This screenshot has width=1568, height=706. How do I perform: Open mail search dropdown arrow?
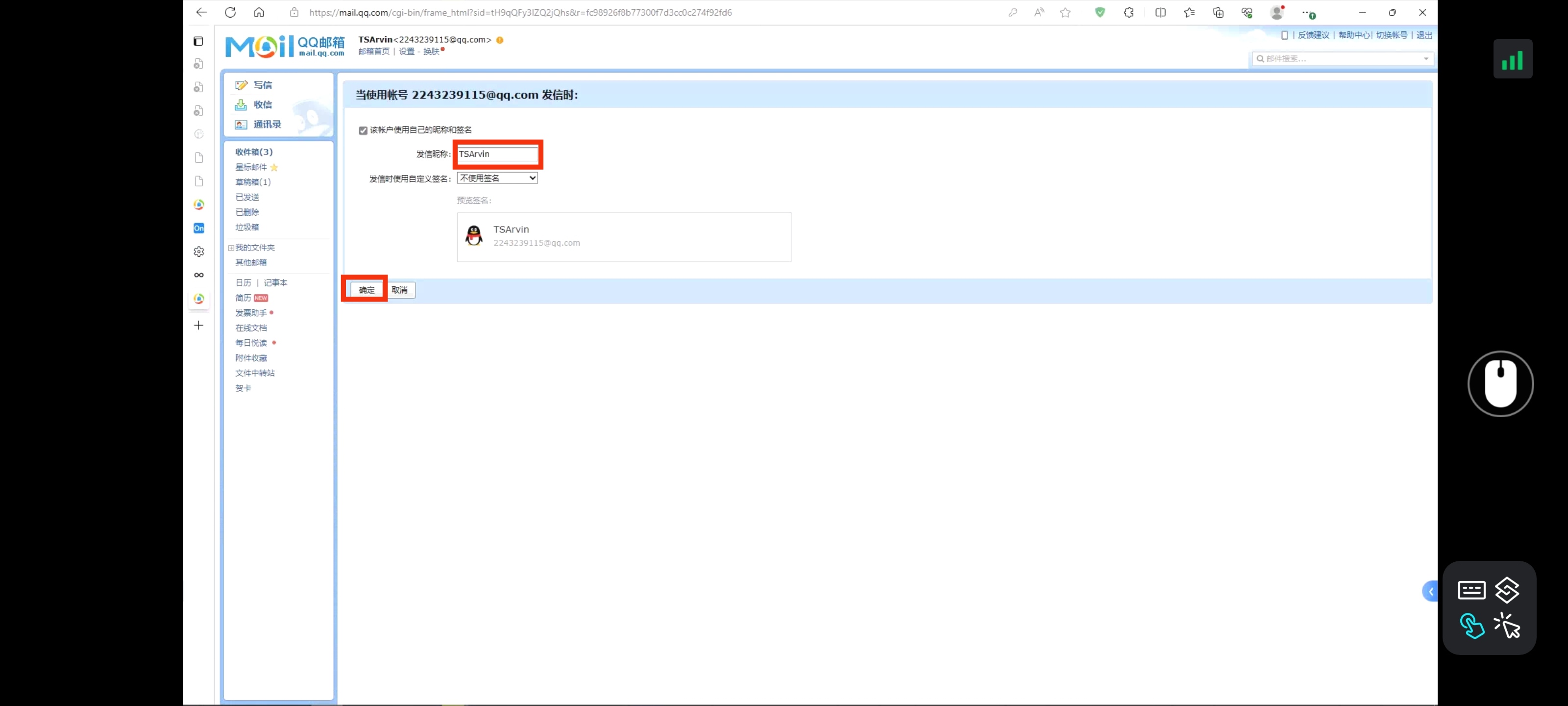pos(1426,59)
